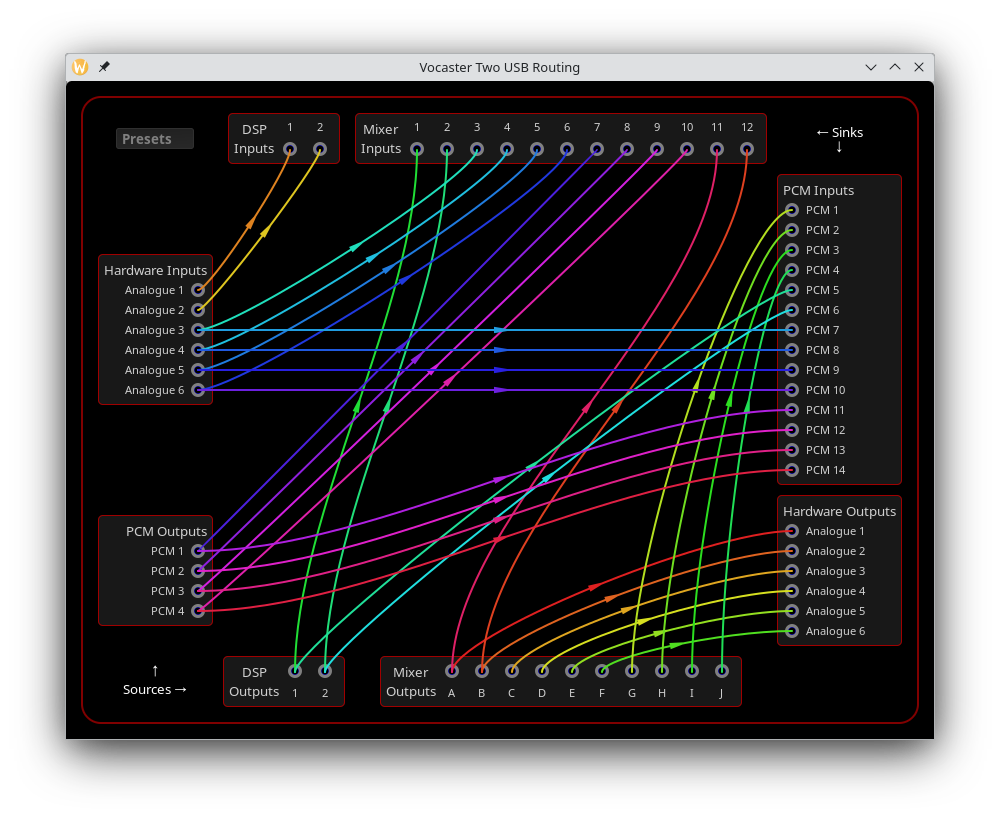Click the Mixer Outputs J socket

click(x=721, y=671)
